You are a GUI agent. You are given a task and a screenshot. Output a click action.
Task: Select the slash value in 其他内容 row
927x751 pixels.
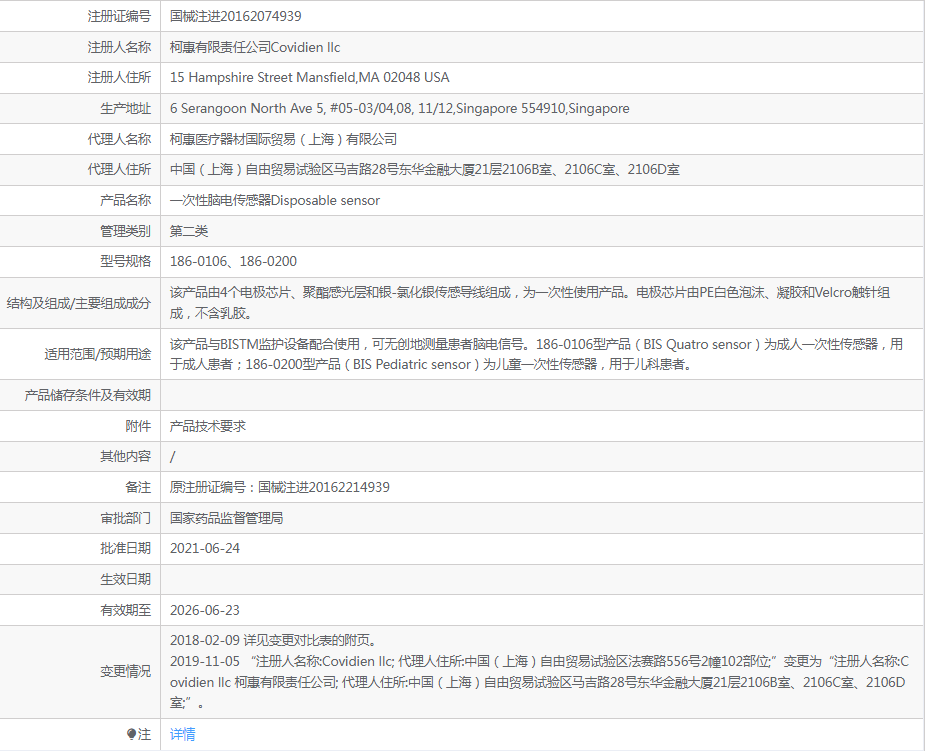pyautogui.click(x=172, y=457)
